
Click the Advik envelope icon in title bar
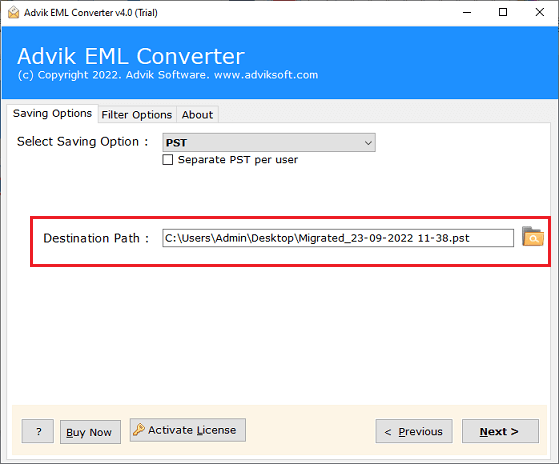coord(13,12)
